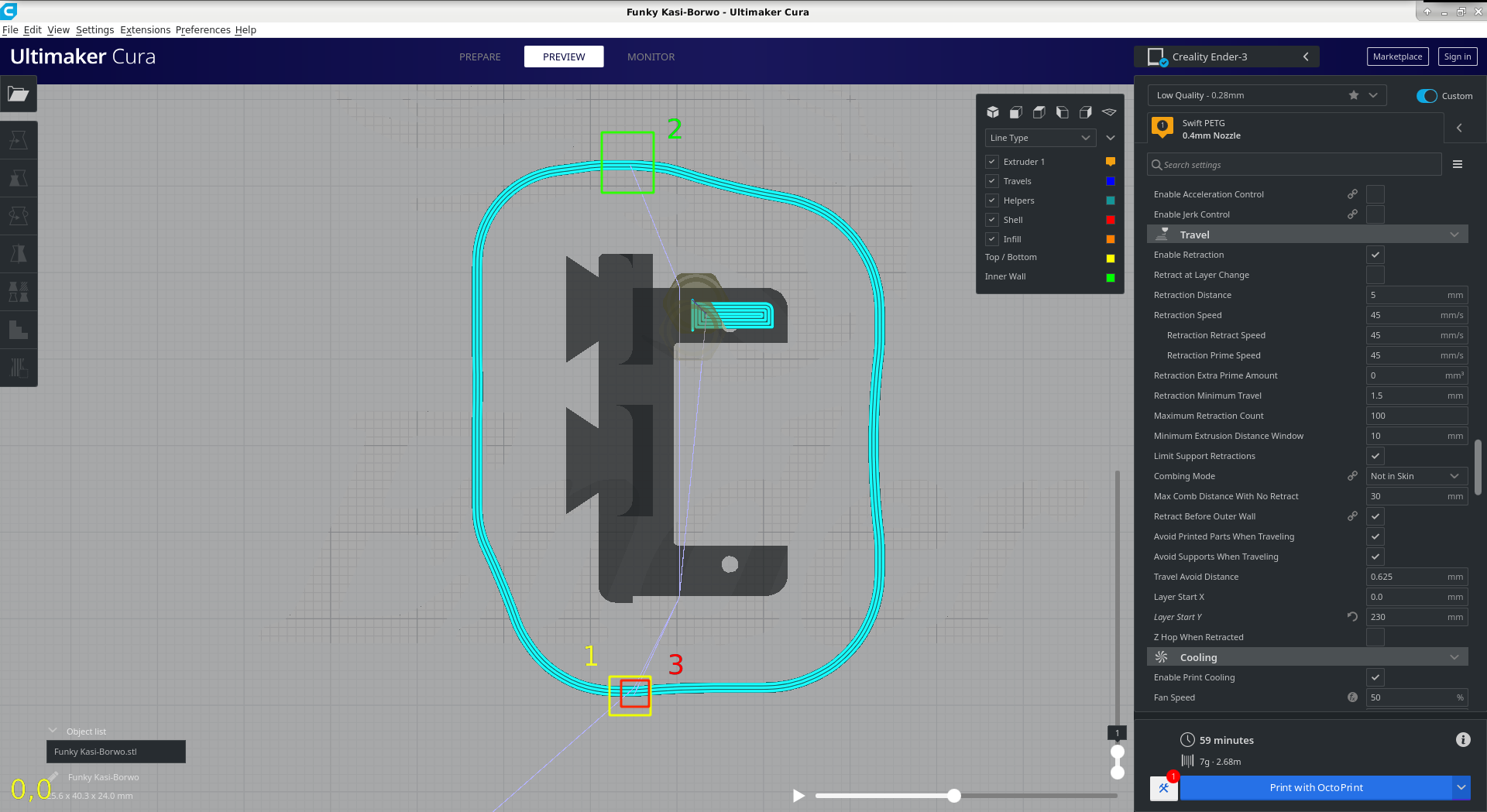Uncheck Extruder 1 visibility checkbox
This screenshot has height=812, width=1487.
pos(991,162)
